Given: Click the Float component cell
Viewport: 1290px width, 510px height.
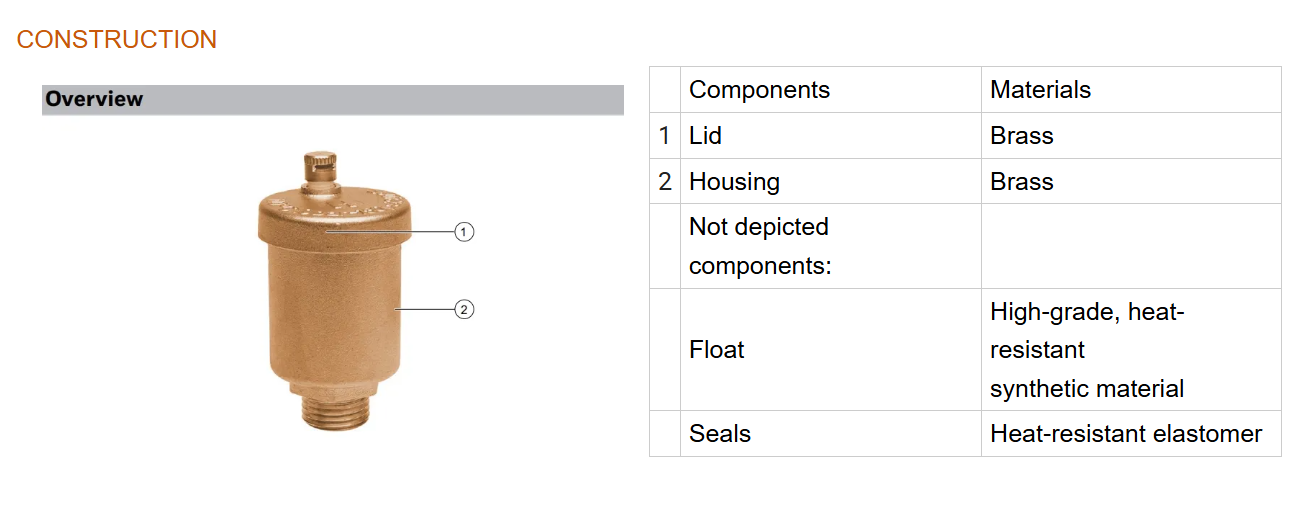Looking at the screenshot, I should (x=717, y=350).
